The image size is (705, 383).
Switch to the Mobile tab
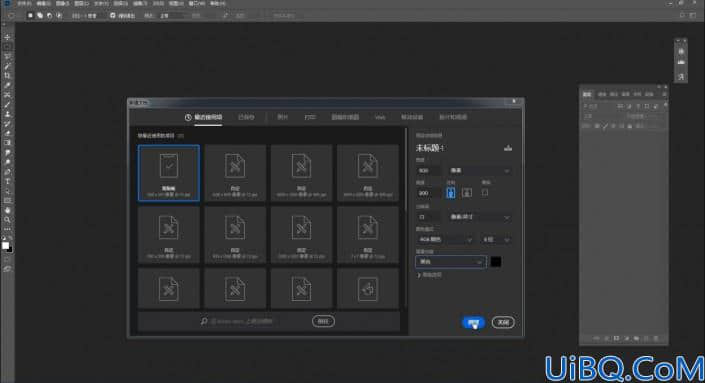[x=412, y=117]
